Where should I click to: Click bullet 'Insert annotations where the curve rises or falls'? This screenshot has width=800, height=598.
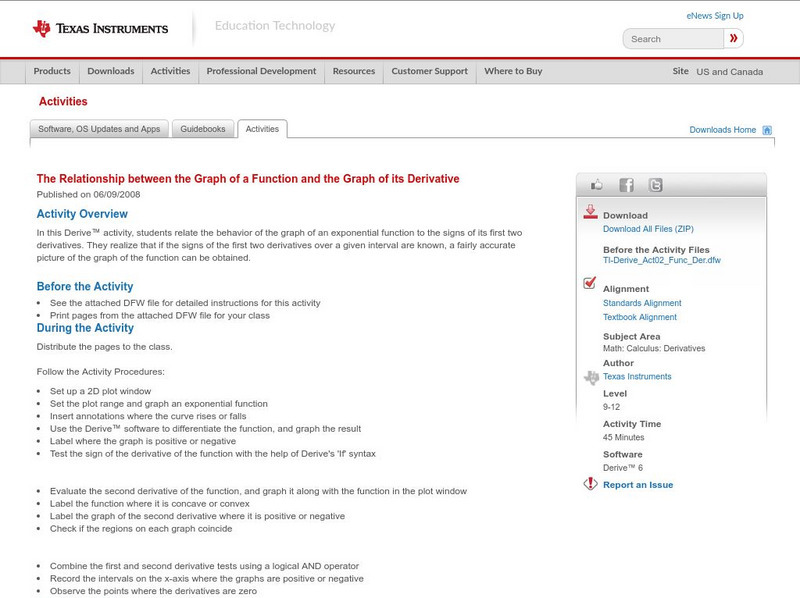coord(148,416)
